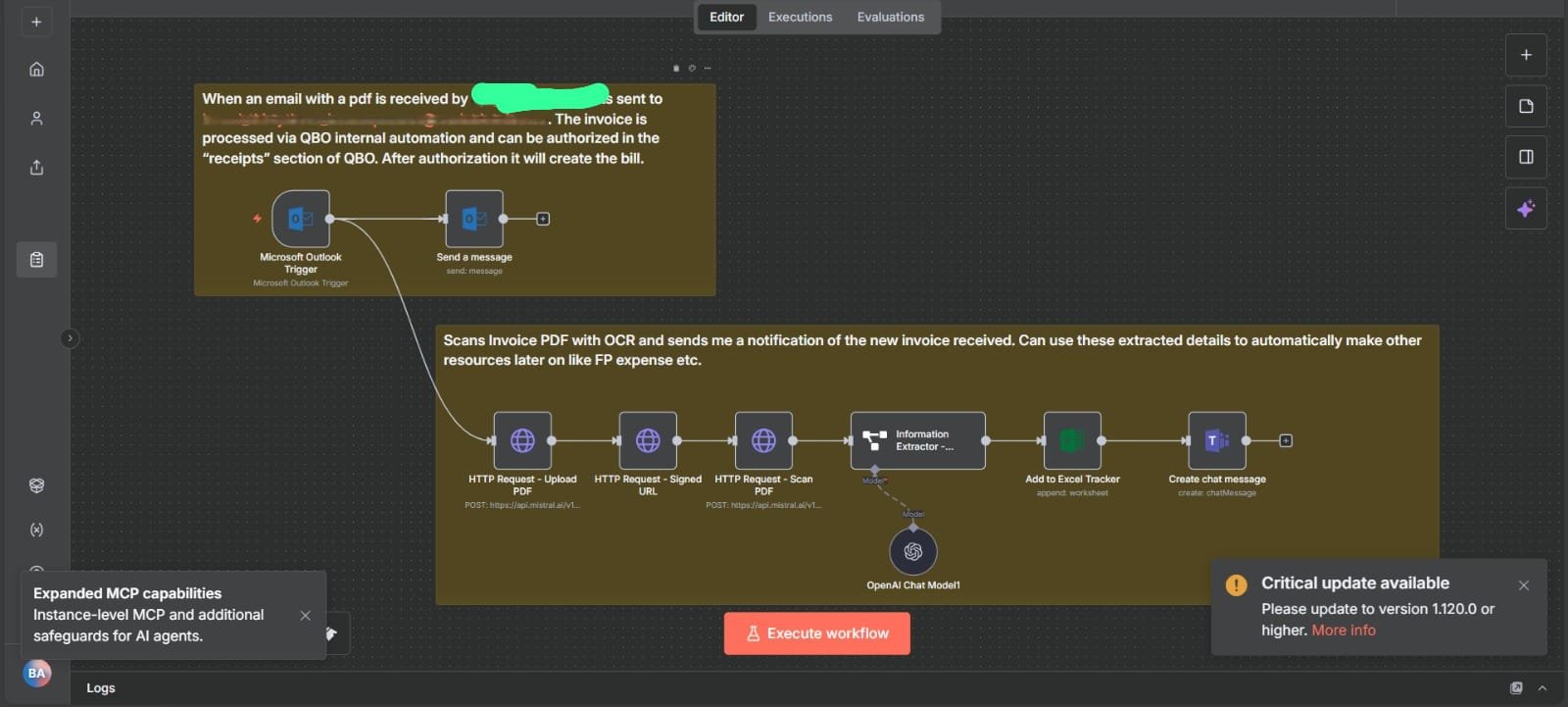The height and width of the screenshot is (707, 1568).
Task: Close the Expanded MCP capabilities notice
Action: tap(305, 616)
